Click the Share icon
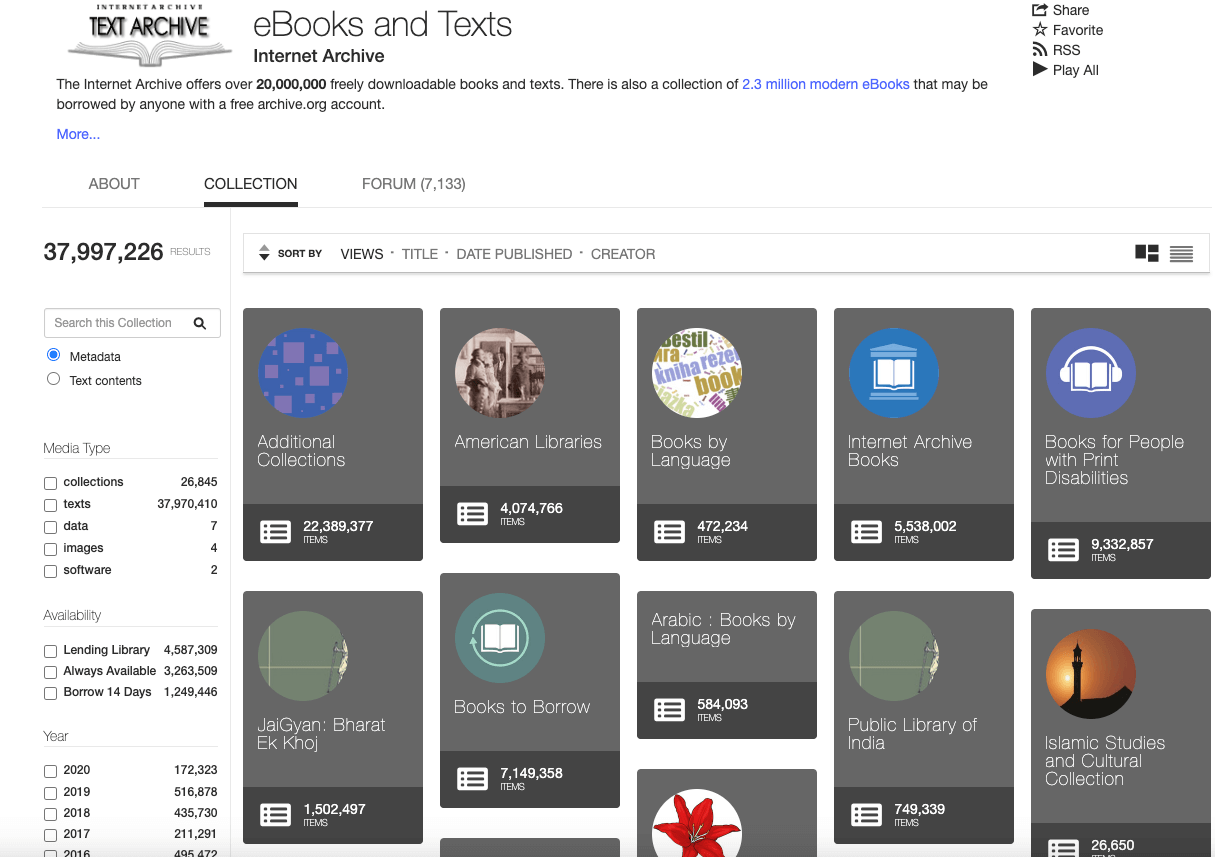This screenshot has width=1215, height=857. click(x=1040, y=10)
